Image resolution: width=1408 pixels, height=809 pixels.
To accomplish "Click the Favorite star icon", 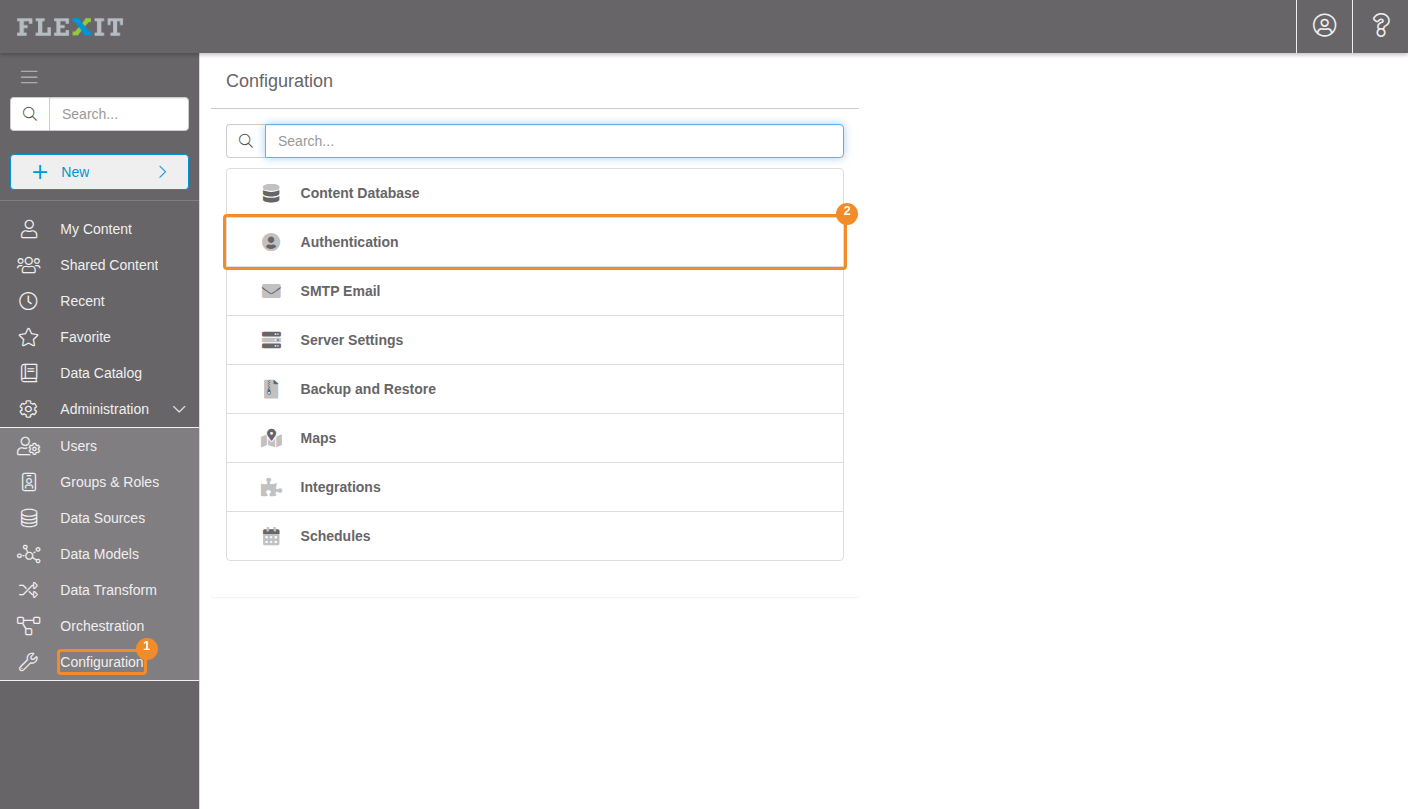I will click(29, 337).
